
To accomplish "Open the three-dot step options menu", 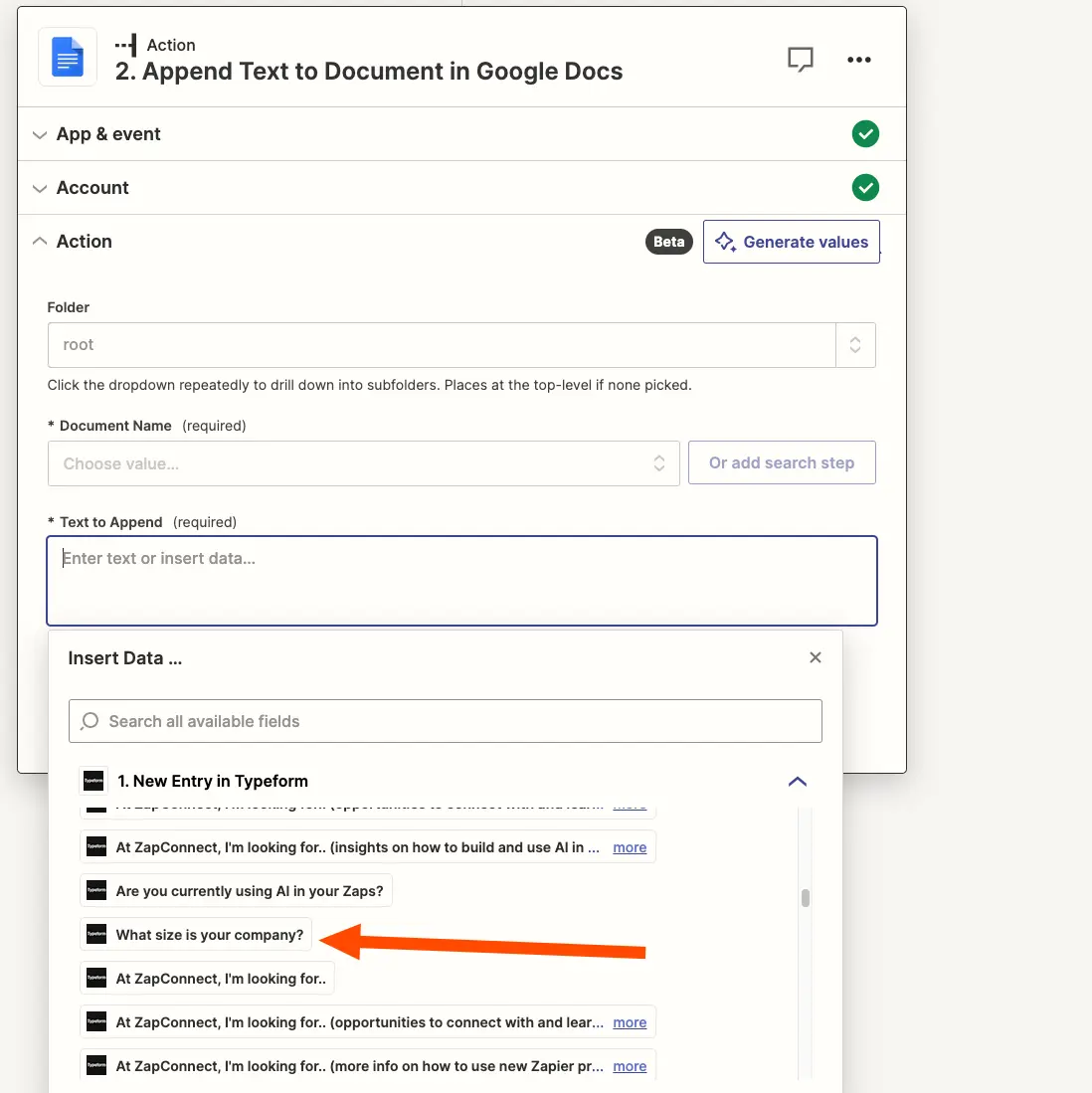I will click(858, 60).
